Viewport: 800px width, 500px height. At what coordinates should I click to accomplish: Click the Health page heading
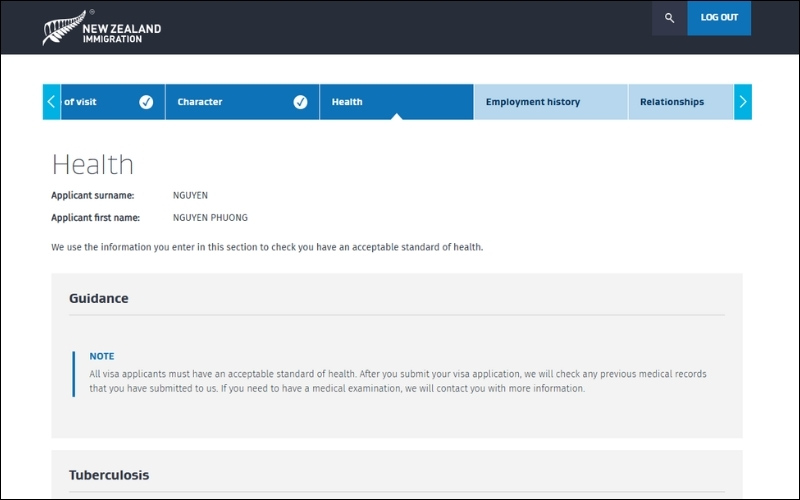click(x=92, y=164)
